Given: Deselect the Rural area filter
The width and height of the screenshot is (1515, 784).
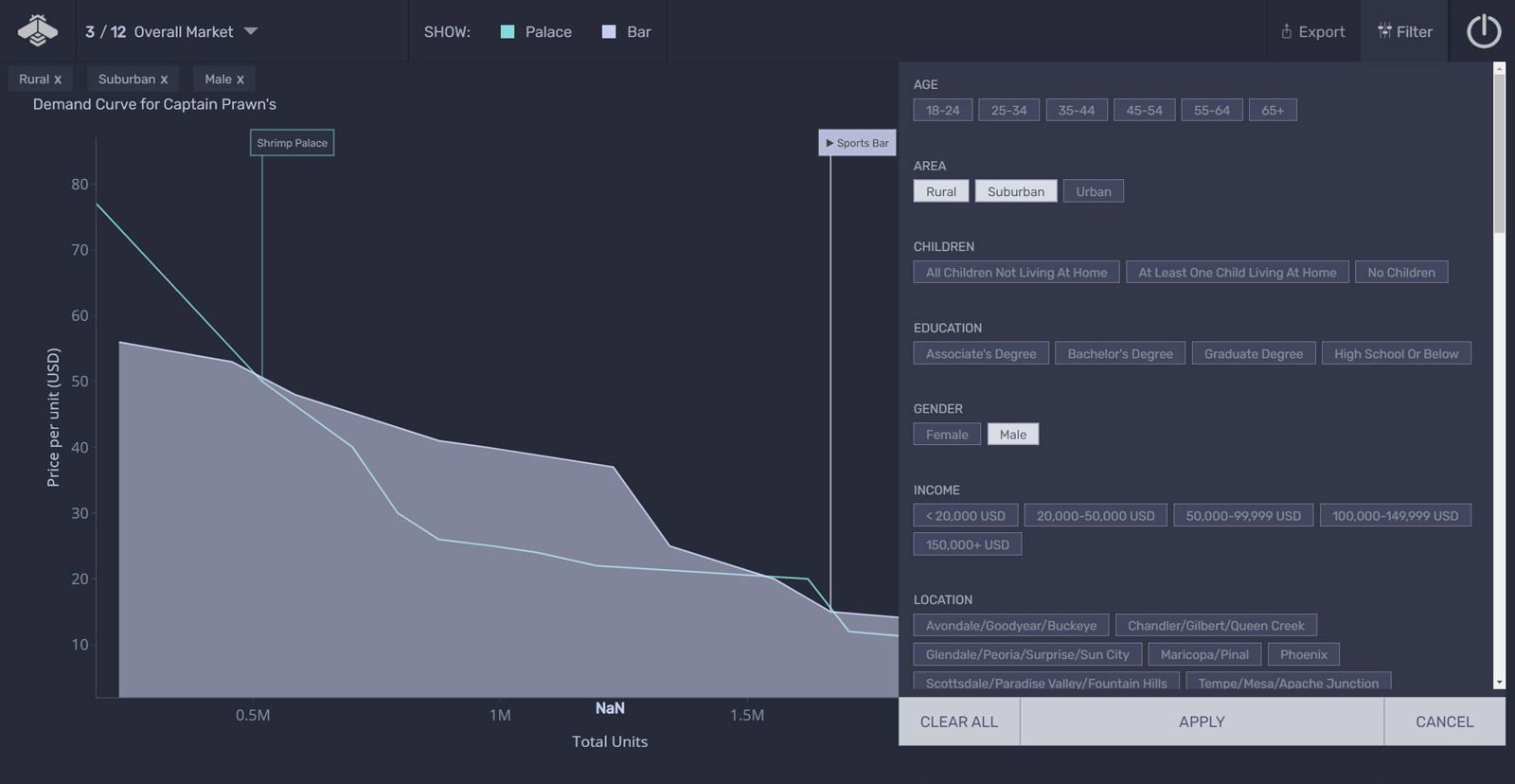Looking at the screenshot, I should click(941, 191).
